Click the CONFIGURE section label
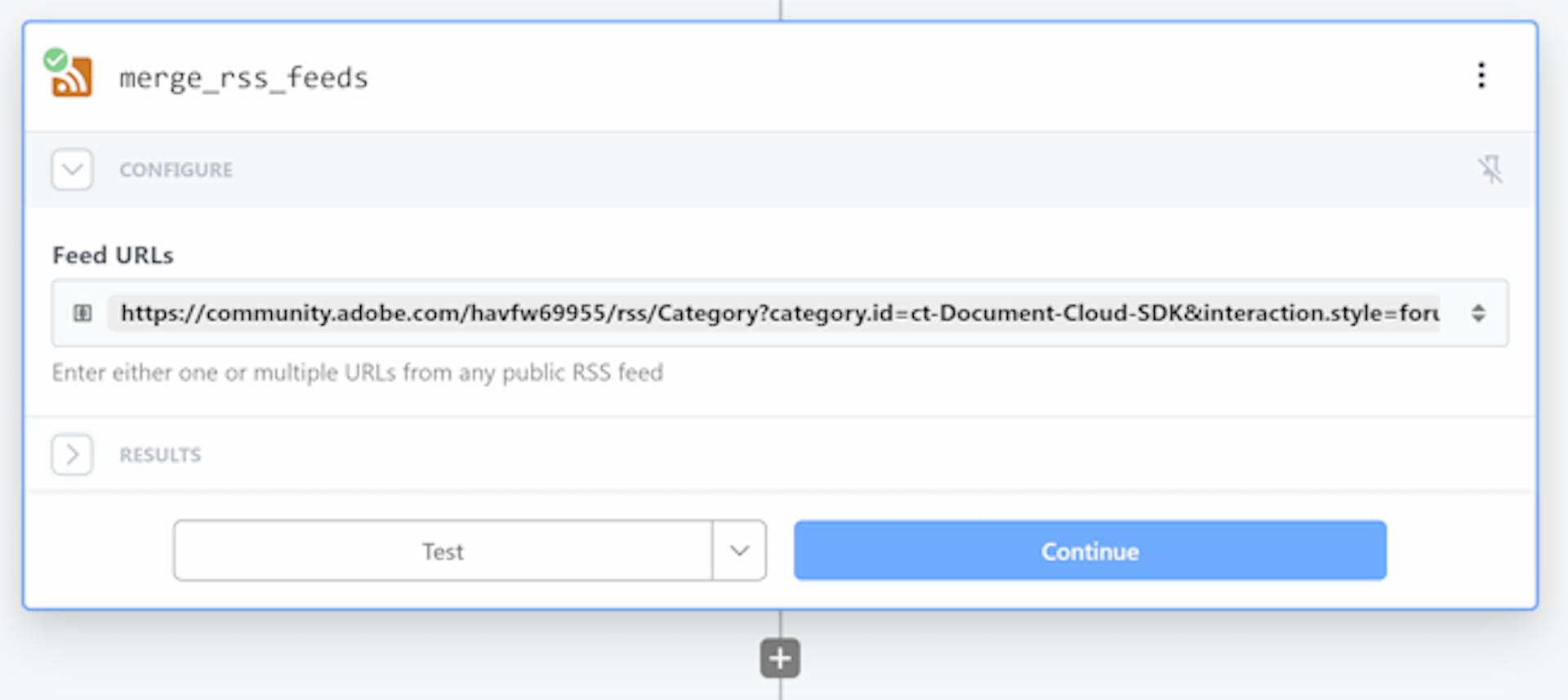The height and width of the screenshot is (700, 1568). (x=176, y=169)
